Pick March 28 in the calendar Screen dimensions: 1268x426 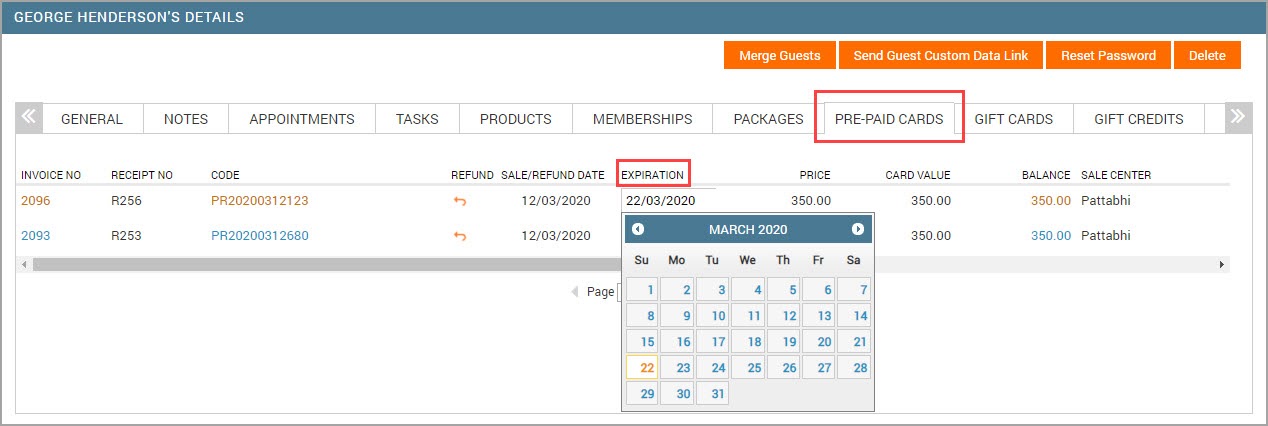(854, 368)
